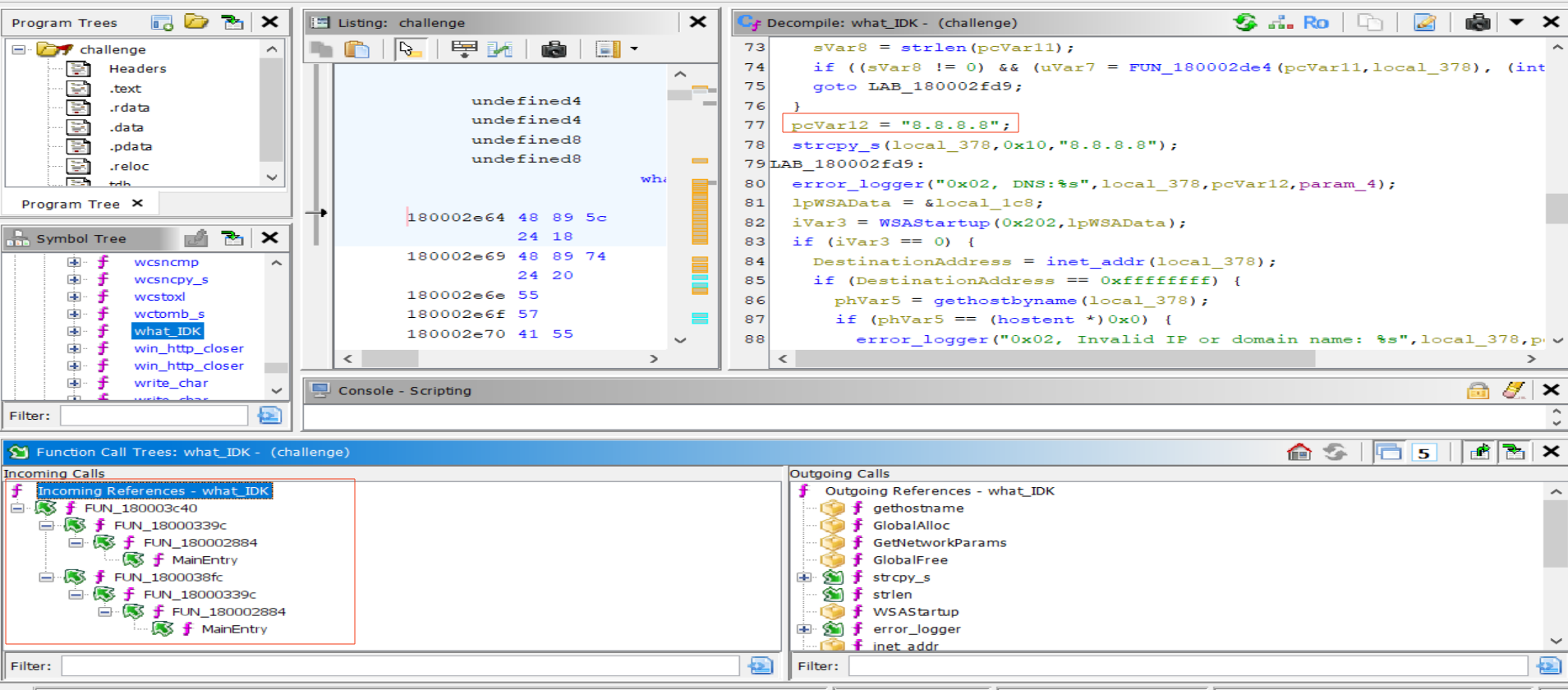The height and width of the screenshot is (690, 1568).
Task: Click error_logger call on line 80
Action: [858, 184]
